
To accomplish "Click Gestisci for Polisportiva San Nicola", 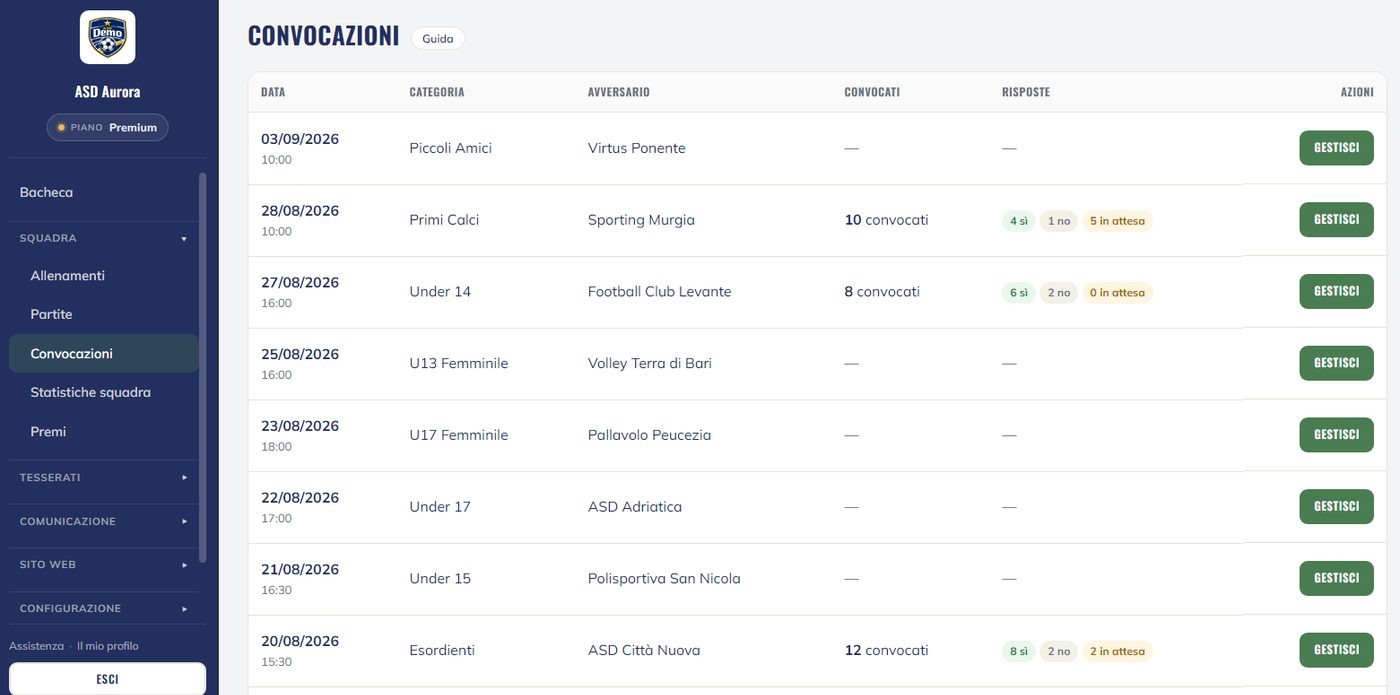I will click(1336, 578).
